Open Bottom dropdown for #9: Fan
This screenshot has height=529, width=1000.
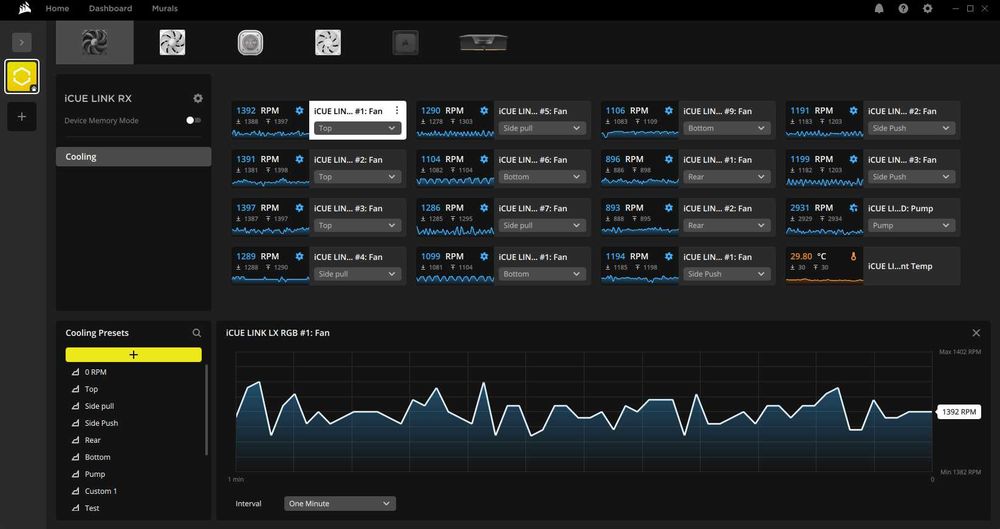point(726,128)
